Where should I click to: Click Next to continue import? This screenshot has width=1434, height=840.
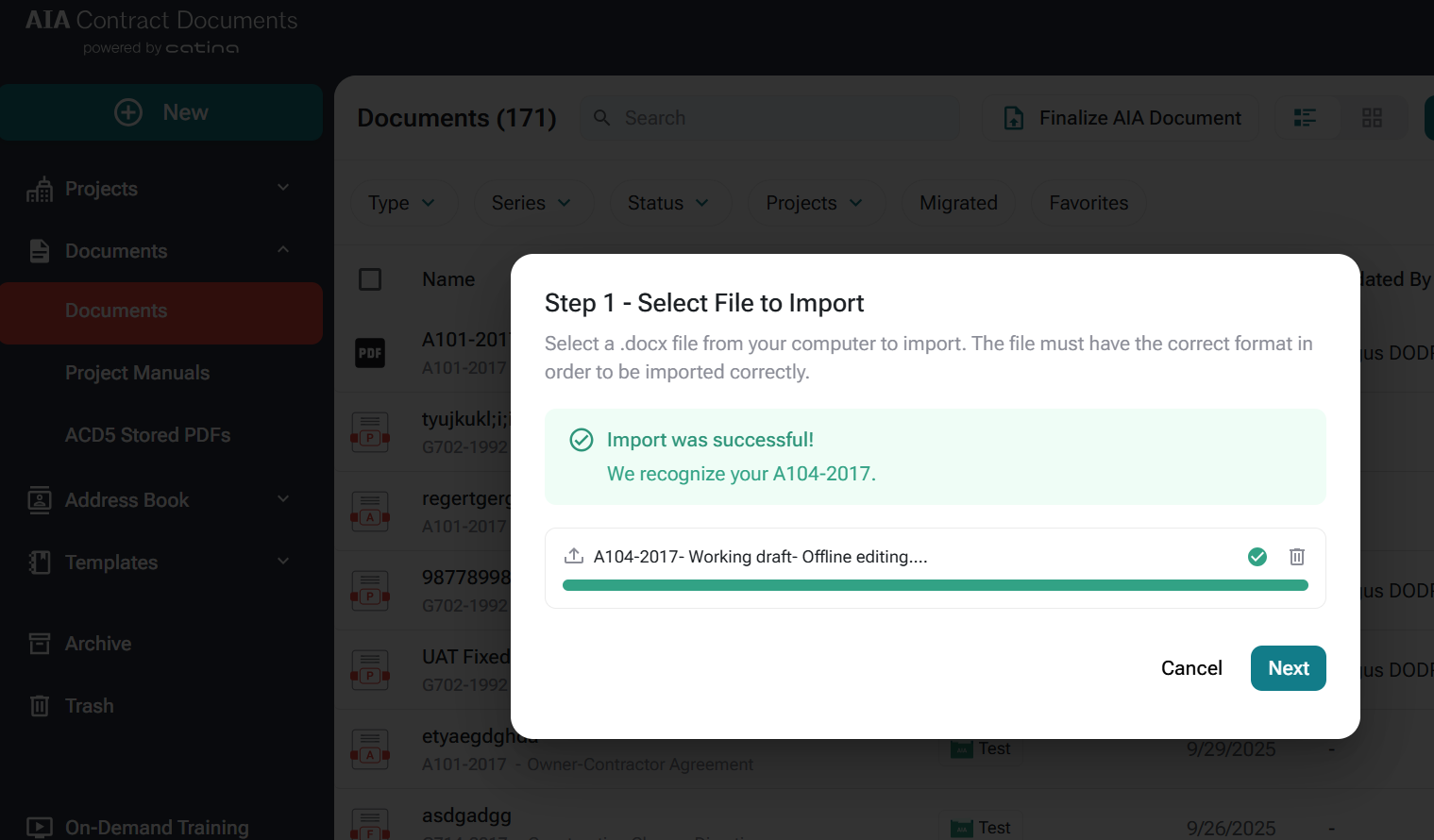(1288, 668)
